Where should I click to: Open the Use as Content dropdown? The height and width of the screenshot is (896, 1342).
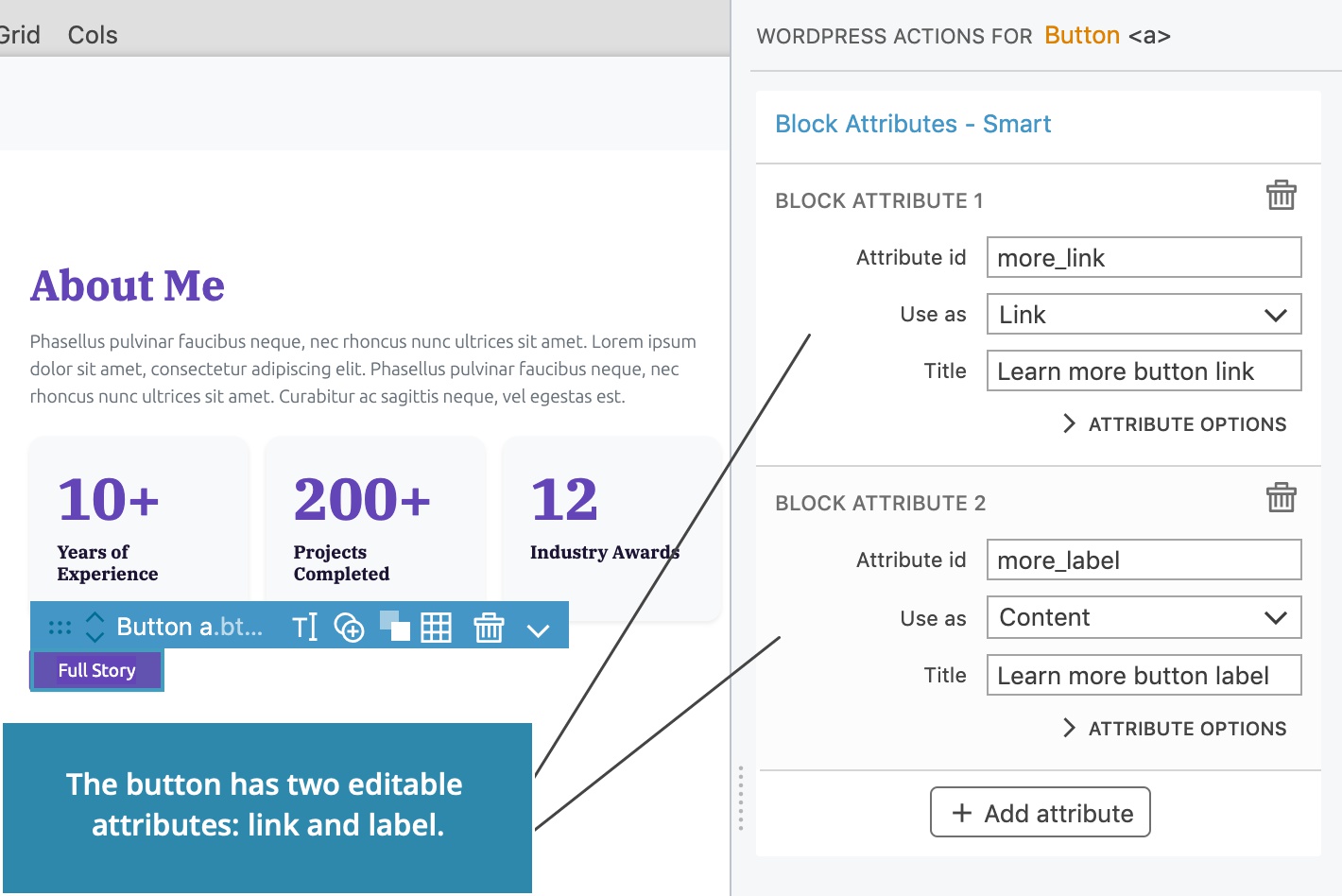pos(1144,617)
